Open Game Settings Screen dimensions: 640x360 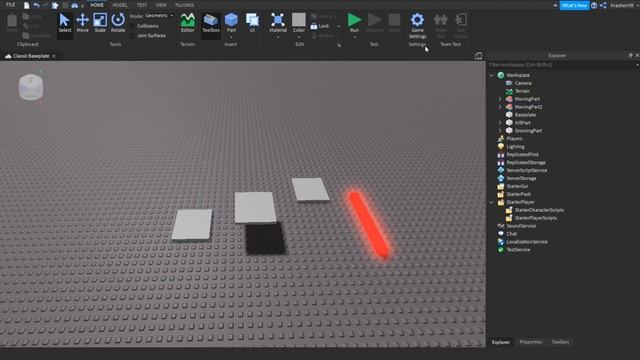point(417,25)
